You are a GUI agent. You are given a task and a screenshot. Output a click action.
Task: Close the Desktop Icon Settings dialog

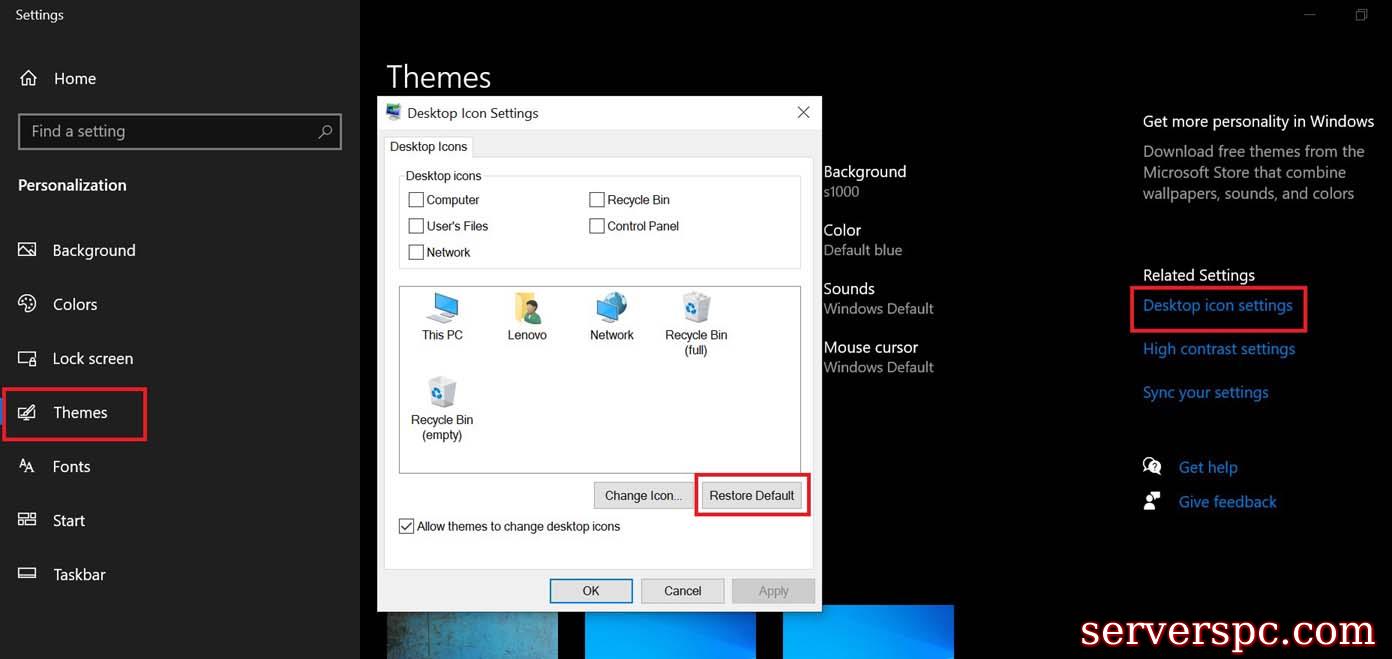tap(803, 113)
